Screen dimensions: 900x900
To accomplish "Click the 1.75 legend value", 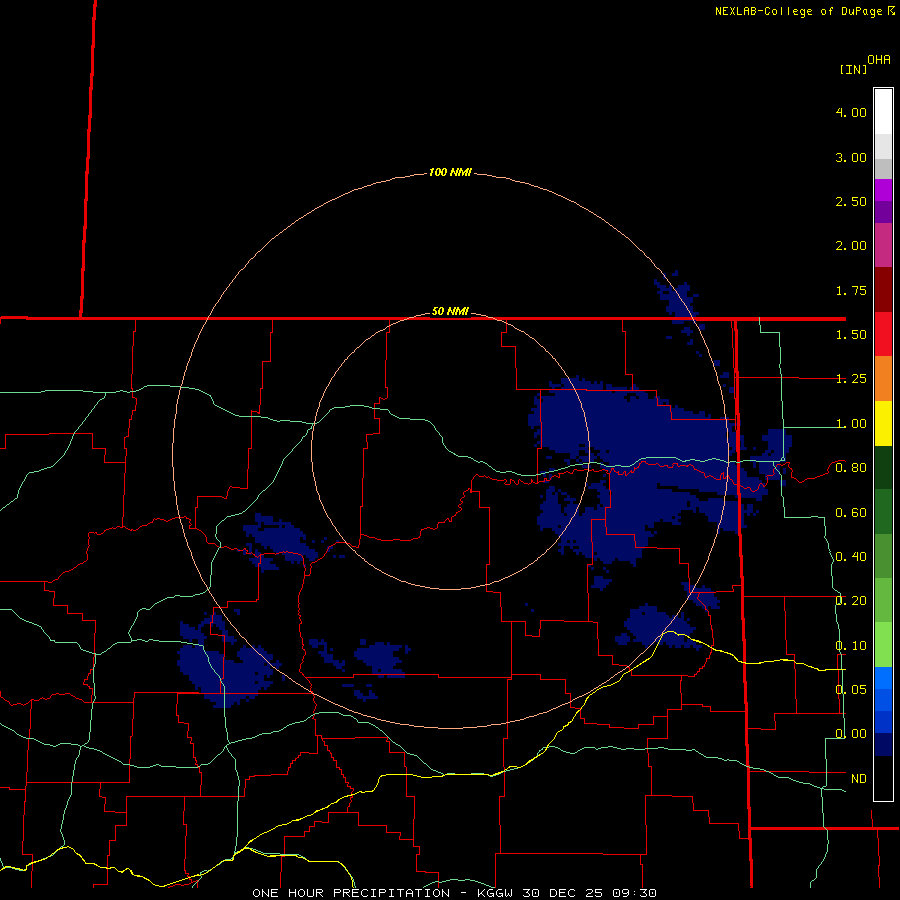I will (851, 290).
